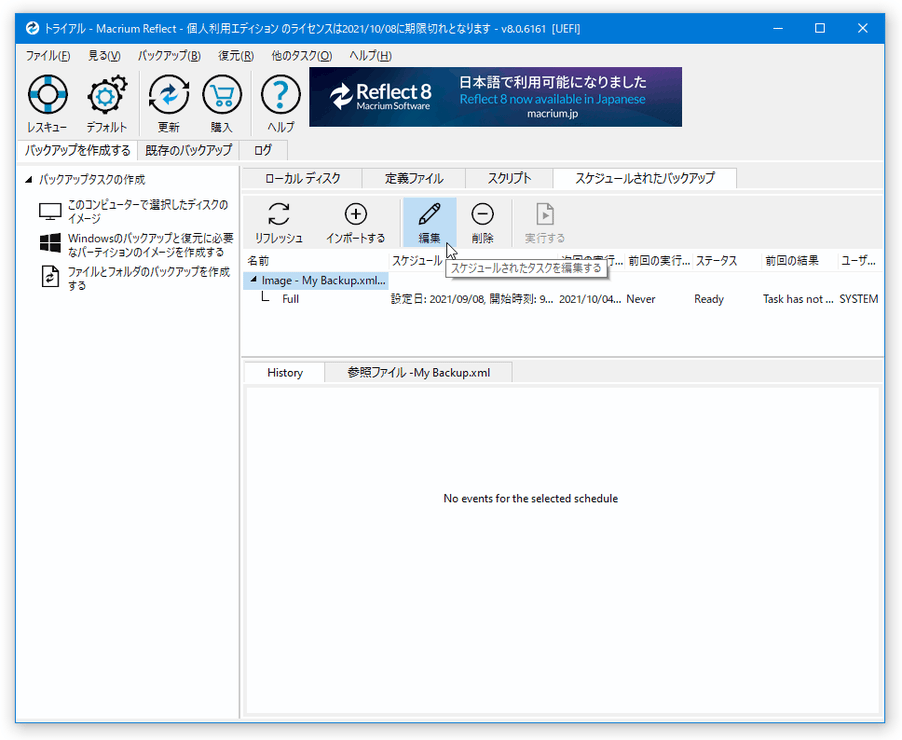Click the Never last run cell
The height and width of the screenshot is (740, 902).
(x=641, y=299)
